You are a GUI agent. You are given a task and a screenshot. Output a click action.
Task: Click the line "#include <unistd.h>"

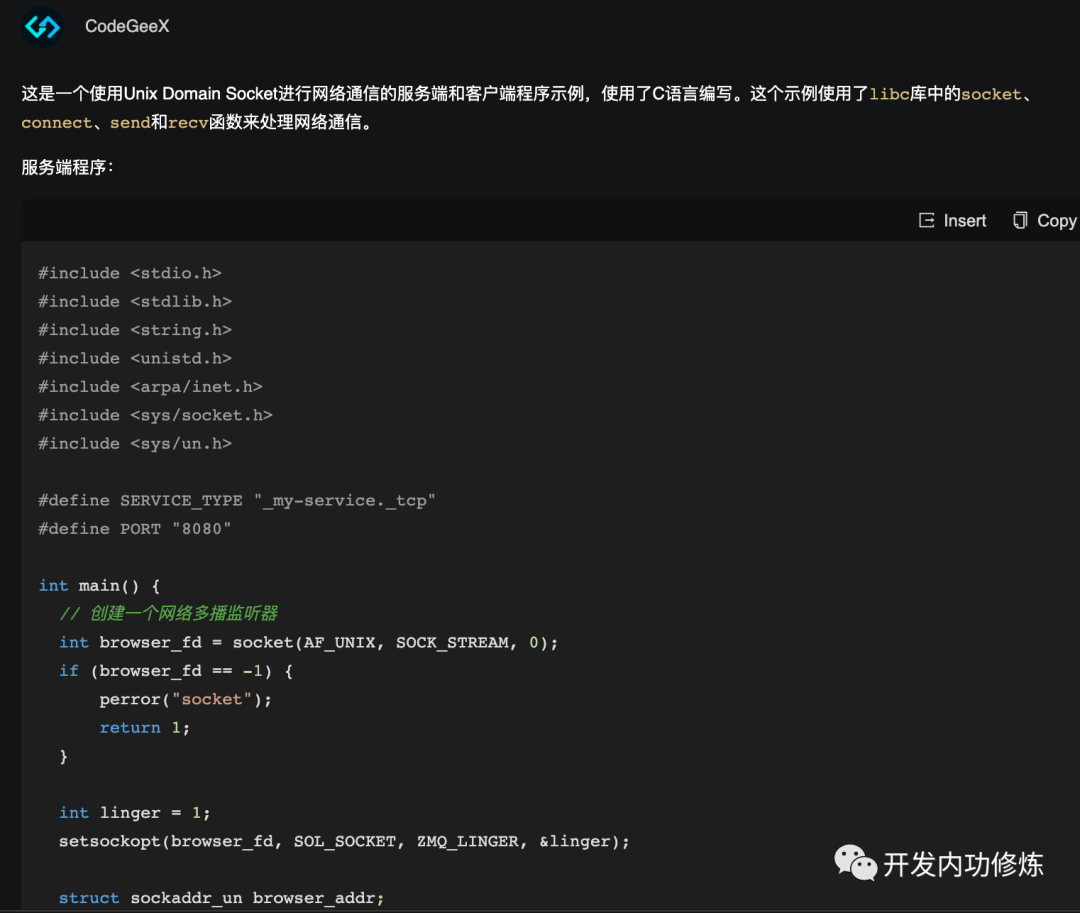click(135, 358)
